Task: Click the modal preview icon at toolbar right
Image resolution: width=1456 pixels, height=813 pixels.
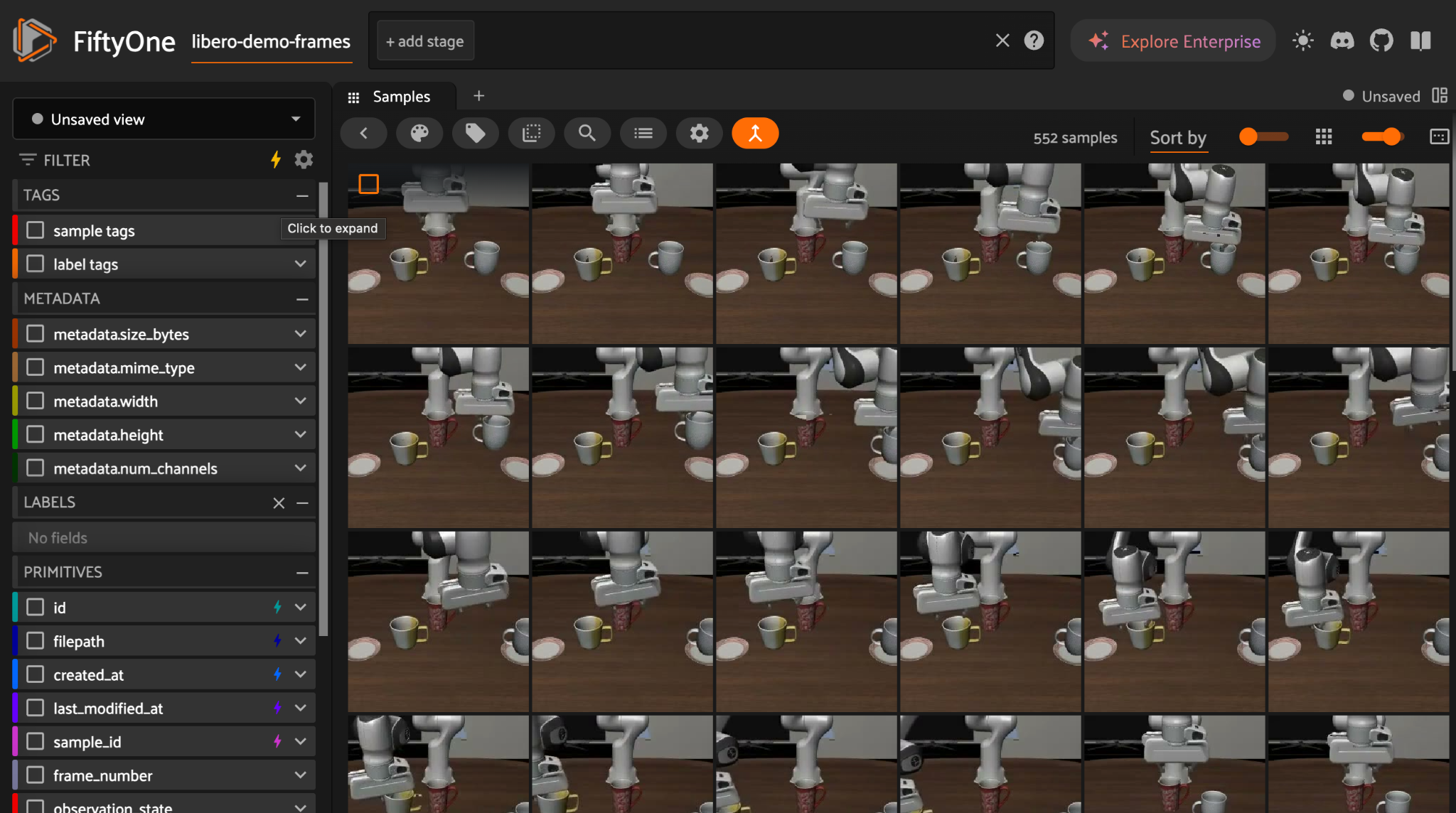Action: [1439, 136]
